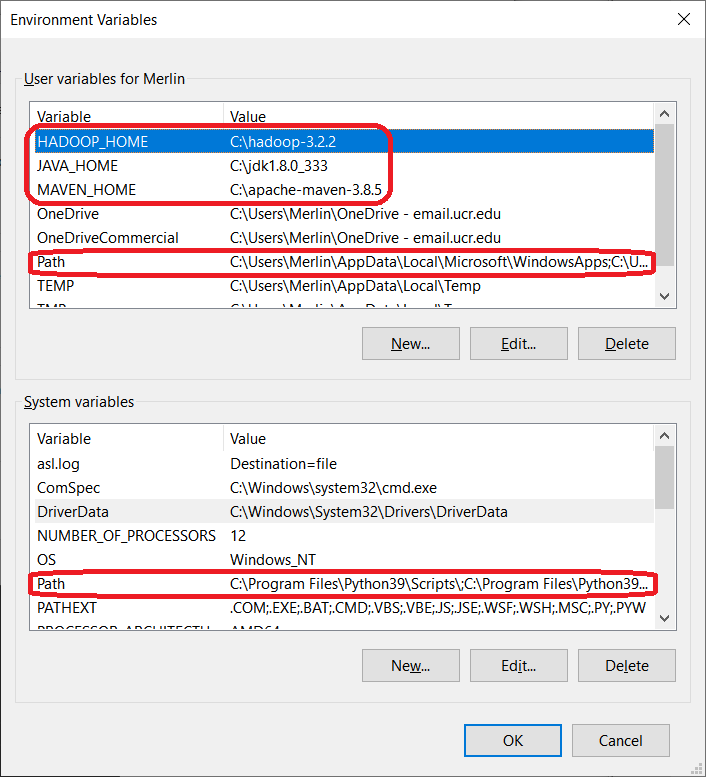The image size is (706, 777).
Task: Select the OneDriveCommercial variable row
Action: (344, 238)
